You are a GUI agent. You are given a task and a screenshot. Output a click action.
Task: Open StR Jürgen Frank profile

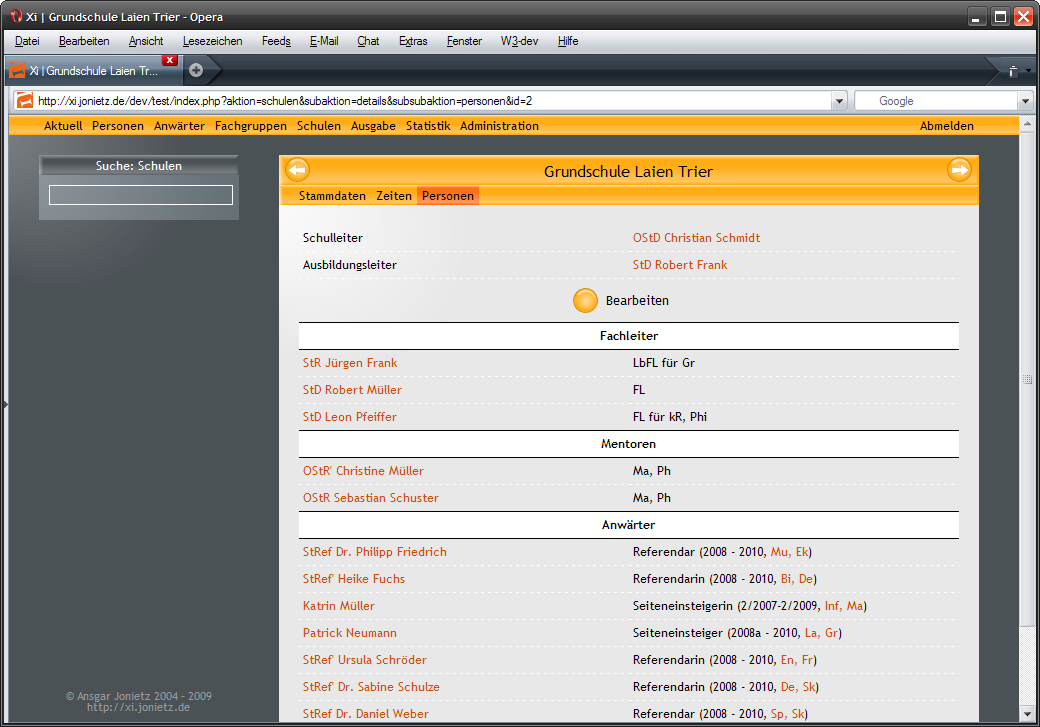click(350, 363)
